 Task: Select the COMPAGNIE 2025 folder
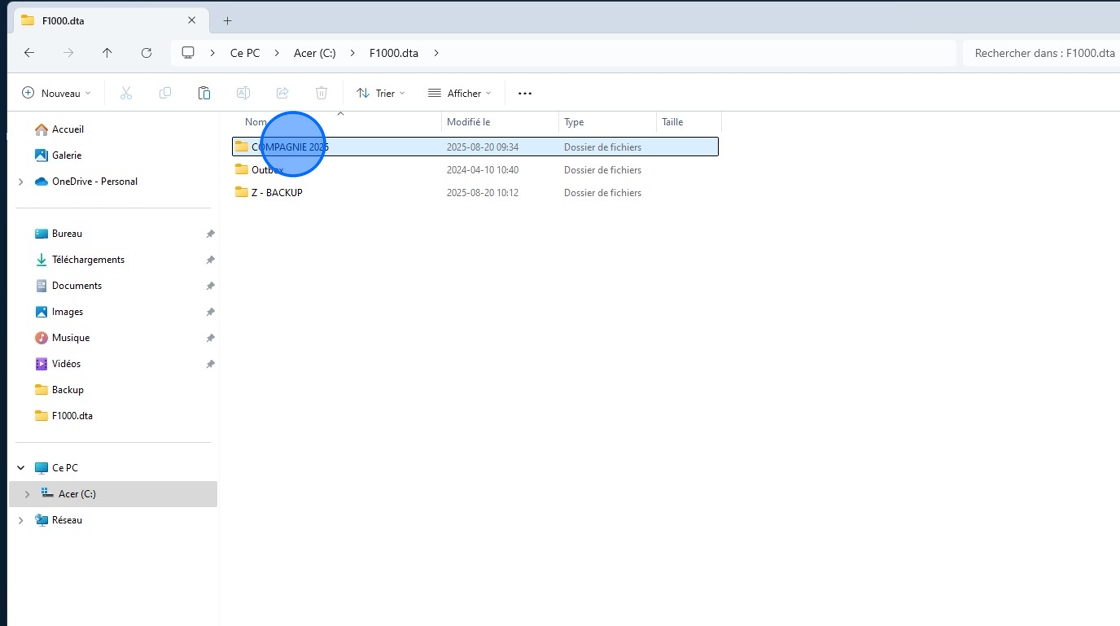click(475, 146)
